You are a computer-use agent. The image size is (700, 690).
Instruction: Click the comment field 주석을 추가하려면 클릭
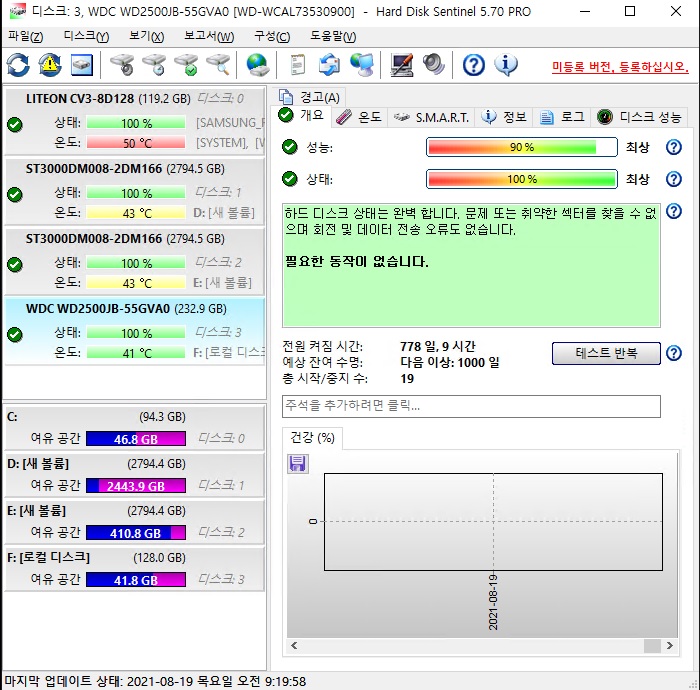click(x=471, y=406)
